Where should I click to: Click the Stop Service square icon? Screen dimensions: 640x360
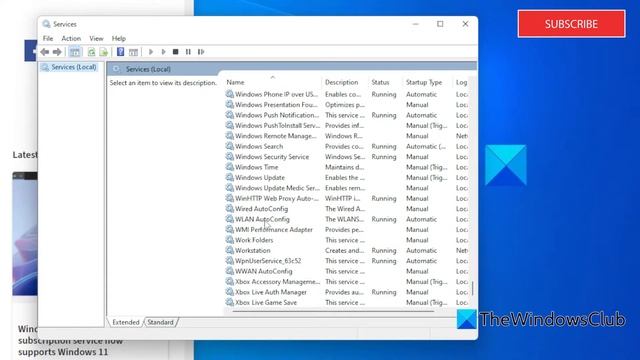click(176, 52)
